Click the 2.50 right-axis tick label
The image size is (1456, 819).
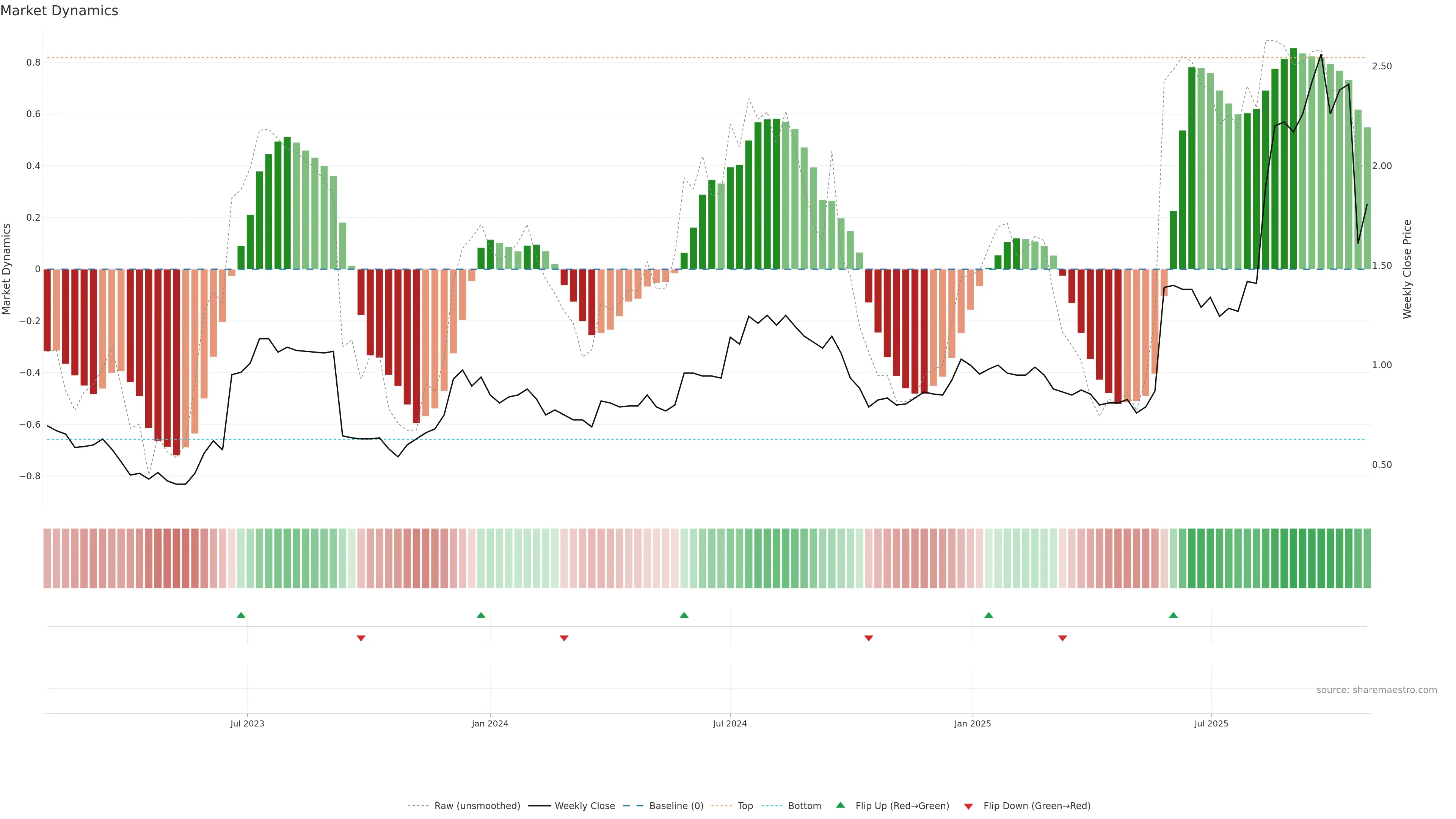1381,66
